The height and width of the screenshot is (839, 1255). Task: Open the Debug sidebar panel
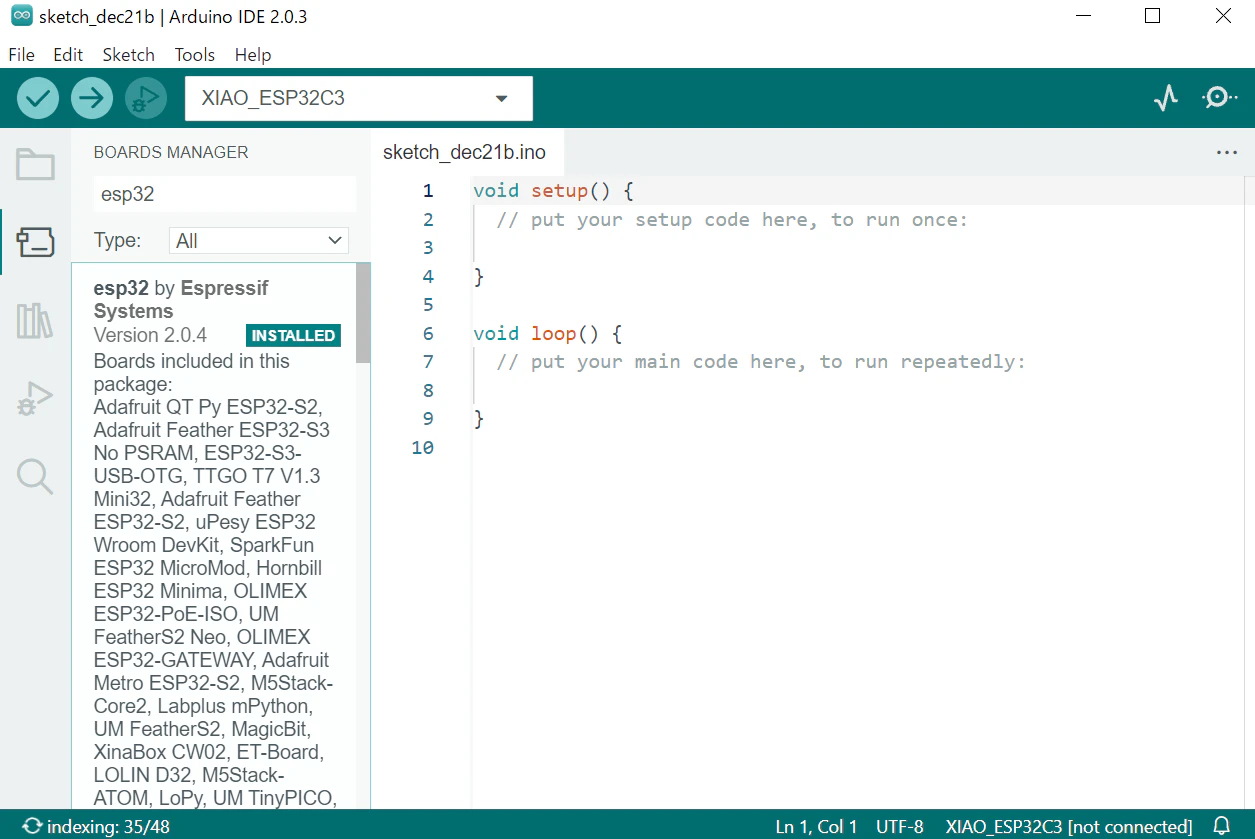(35, 398)
